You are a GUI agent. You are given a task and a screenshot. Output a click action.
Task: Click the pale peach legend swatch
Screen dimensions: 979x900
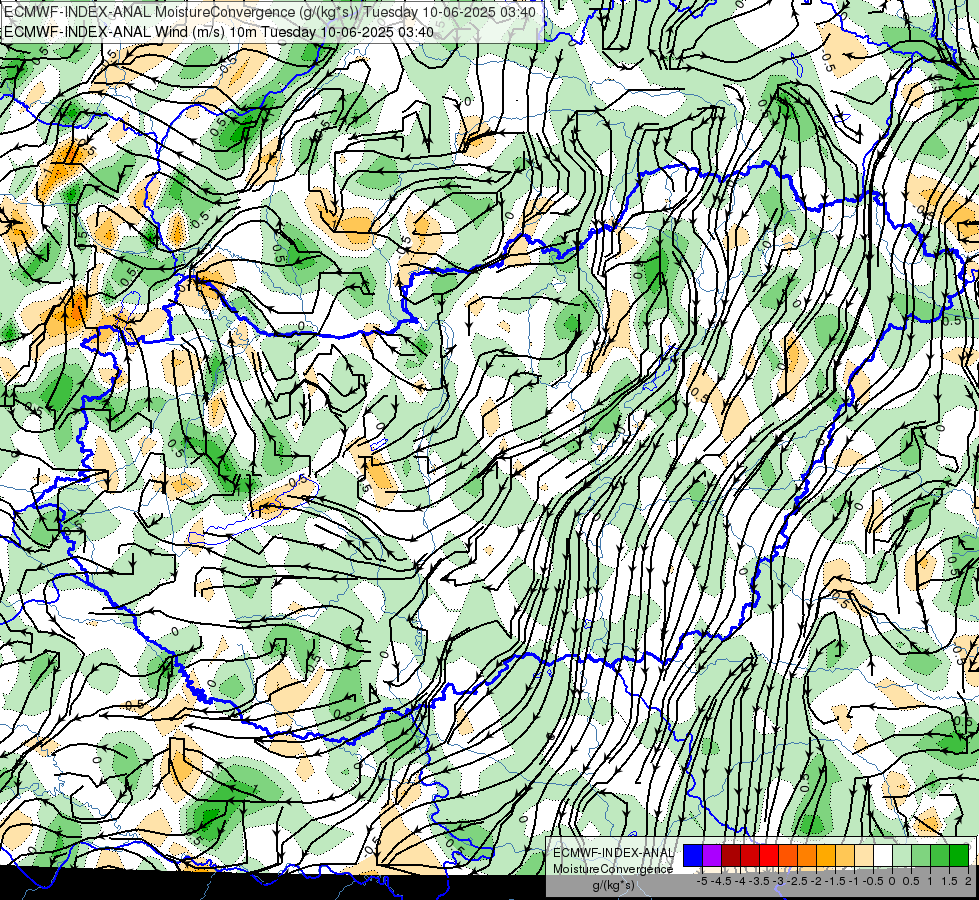[x=863, y=855]
